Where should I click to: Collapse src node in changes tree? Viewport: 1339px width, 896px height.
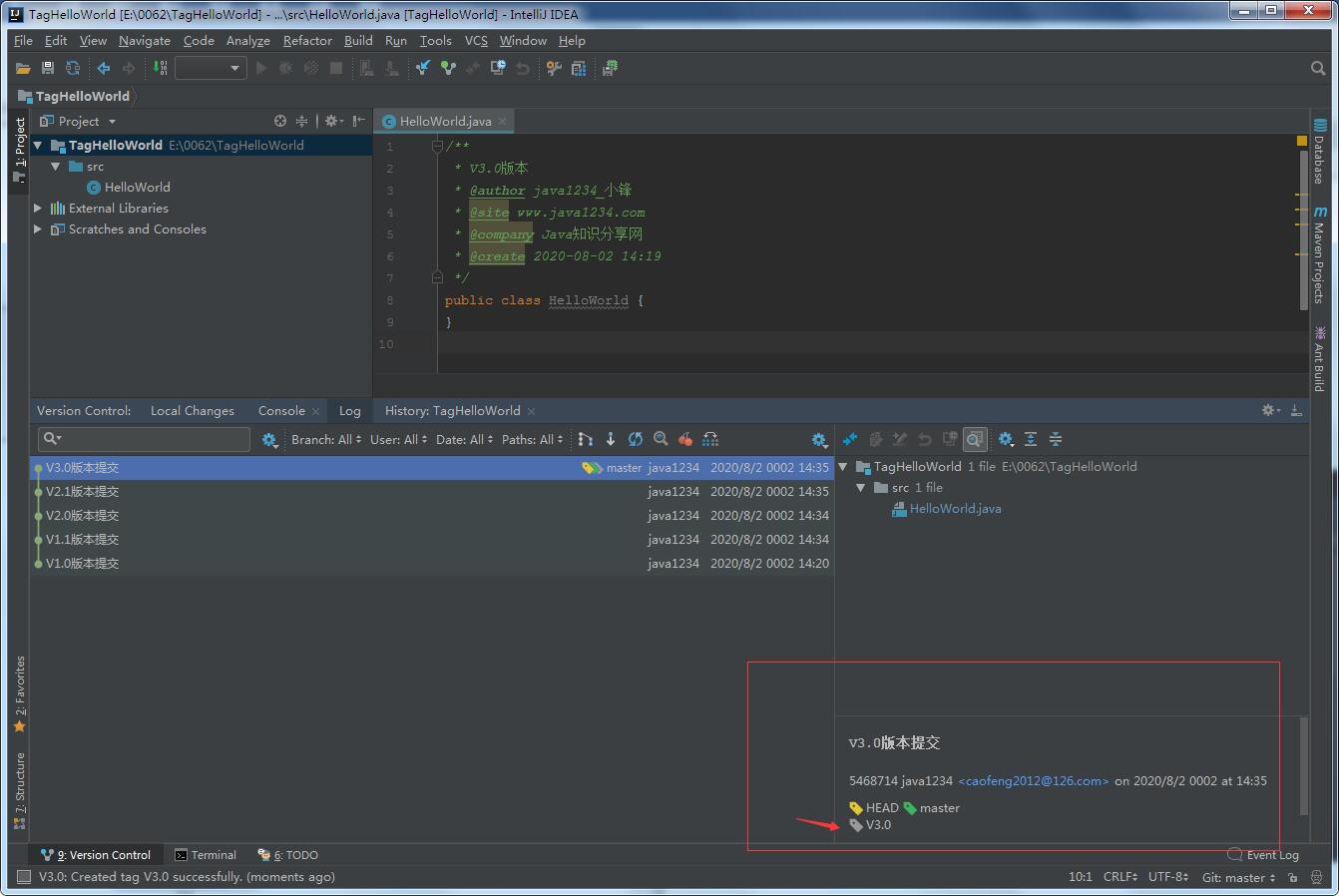tap(860, 487)
